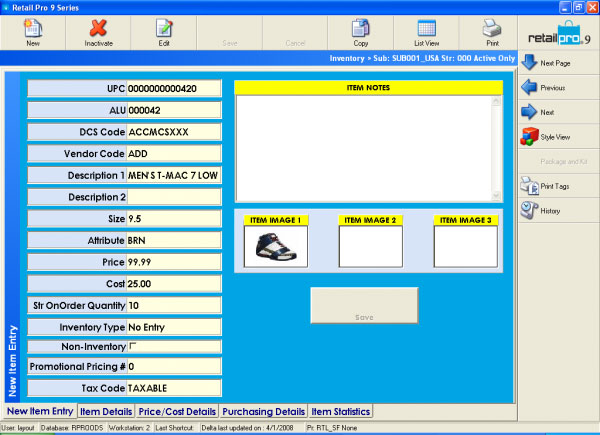Select the New Item Entry tab
Image resolution: width=600 pixels, height=435 pixels.
click(x=40, y=411)
